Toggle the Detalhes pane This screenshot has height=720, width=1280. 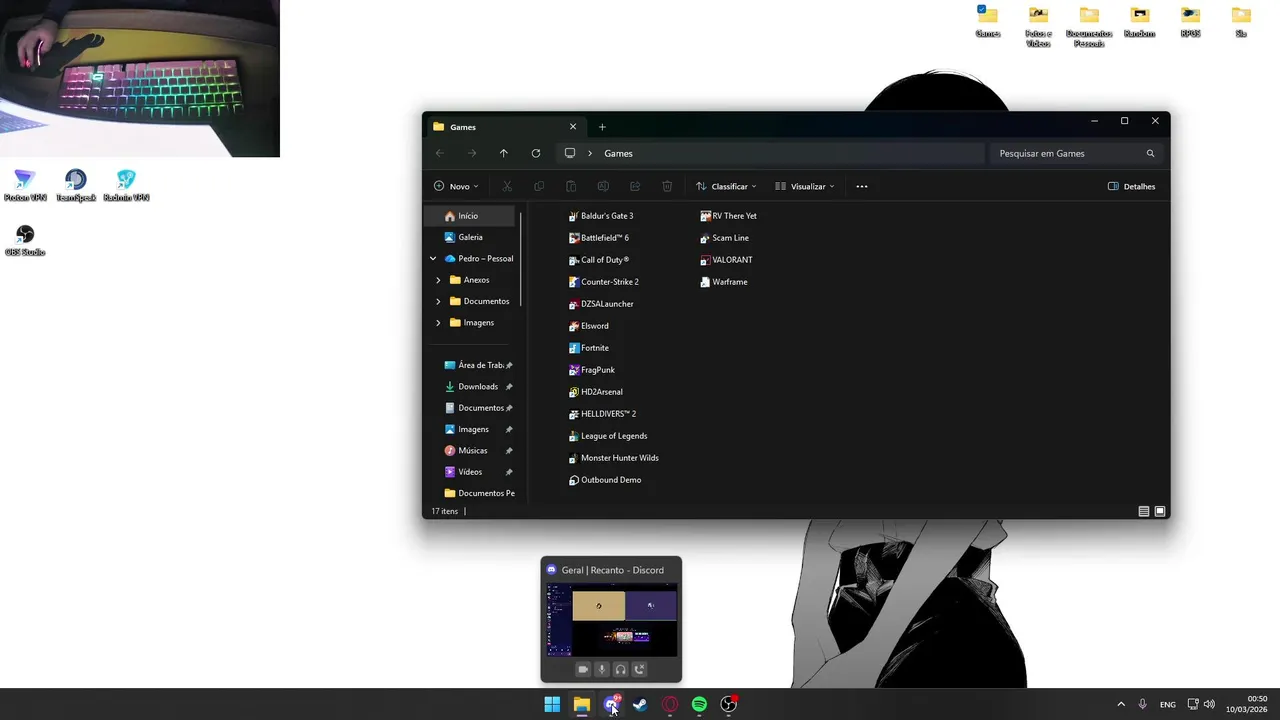tap(1131, 186)
